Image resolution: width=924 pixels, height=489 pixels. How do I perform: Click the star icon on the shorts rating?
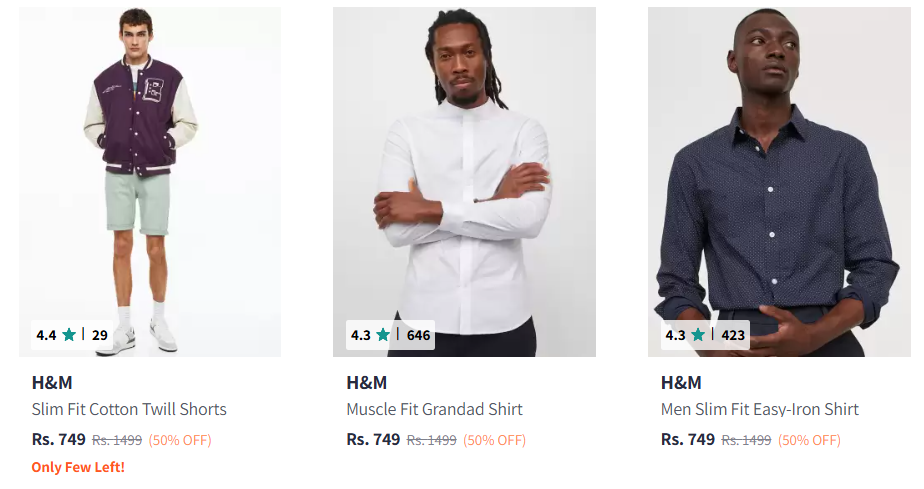click(69, 335)
